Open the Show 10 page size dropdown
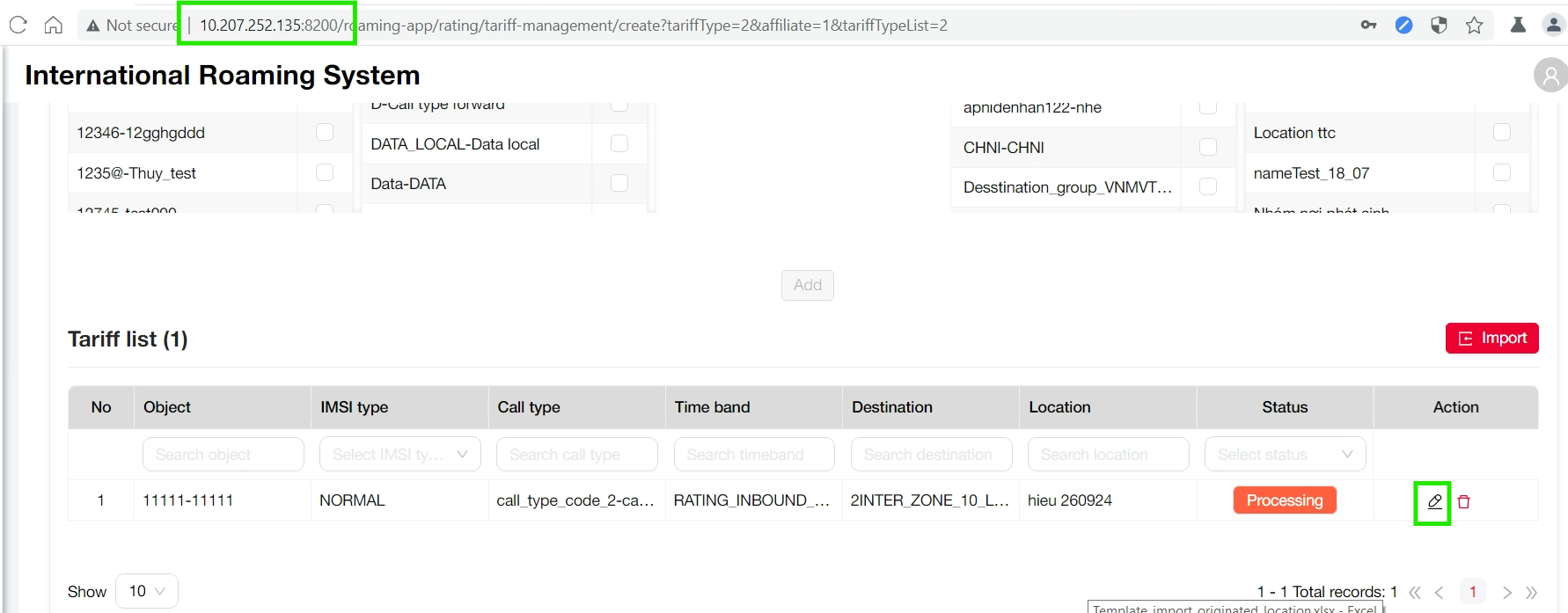Image resolution: width=1568 pixels, height=613 pixels. pyautogui.click(x=147, y=591)
